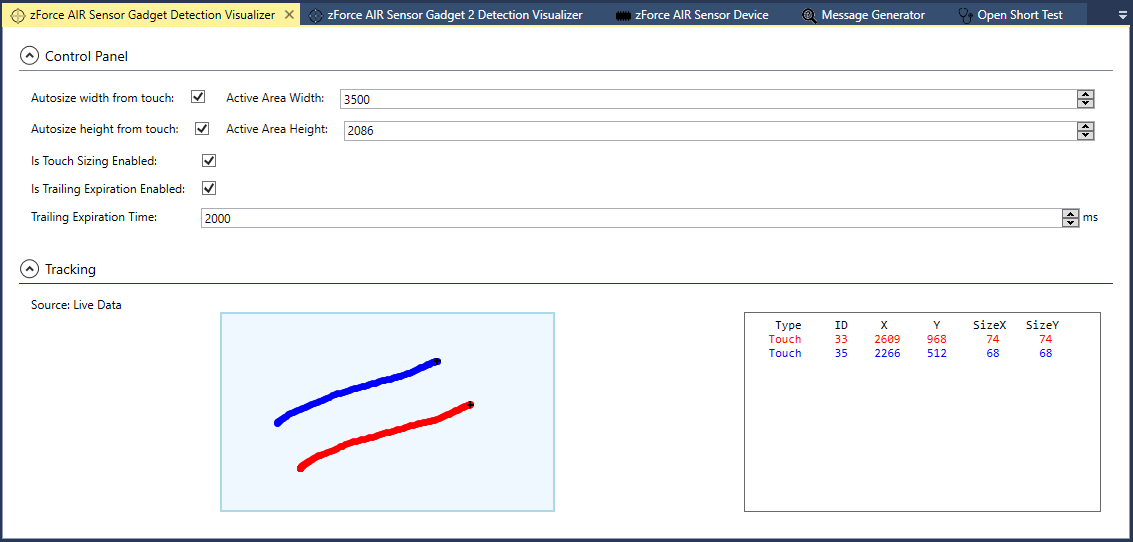Close the Gadget Detection Visualizer tab
Viewport: 1133px width, 542px height.
click(x=289, y=15)
